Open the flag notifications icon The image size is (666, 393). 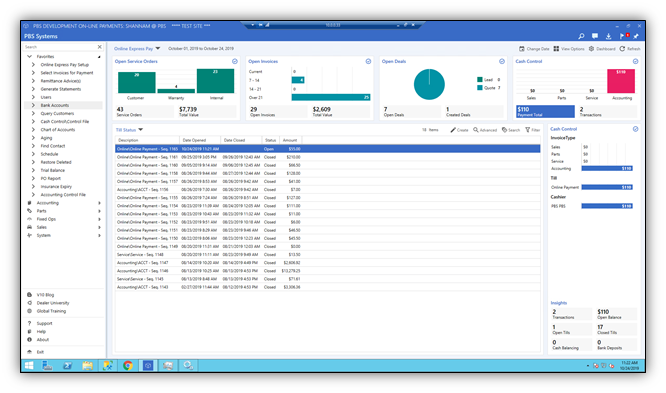tap(622, 36)
